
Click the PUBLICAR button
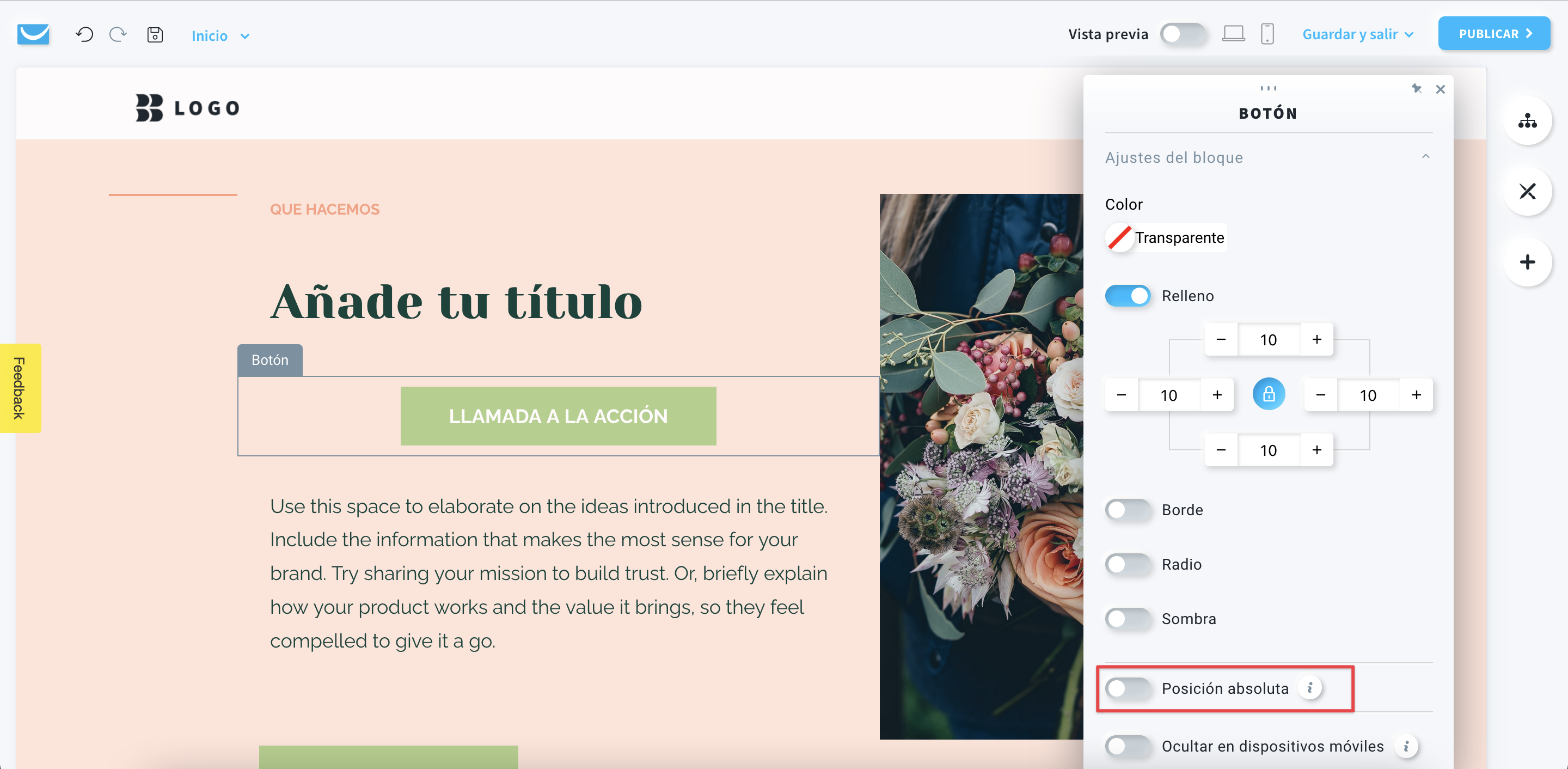pyautogui.click(x=1494, y=33)
